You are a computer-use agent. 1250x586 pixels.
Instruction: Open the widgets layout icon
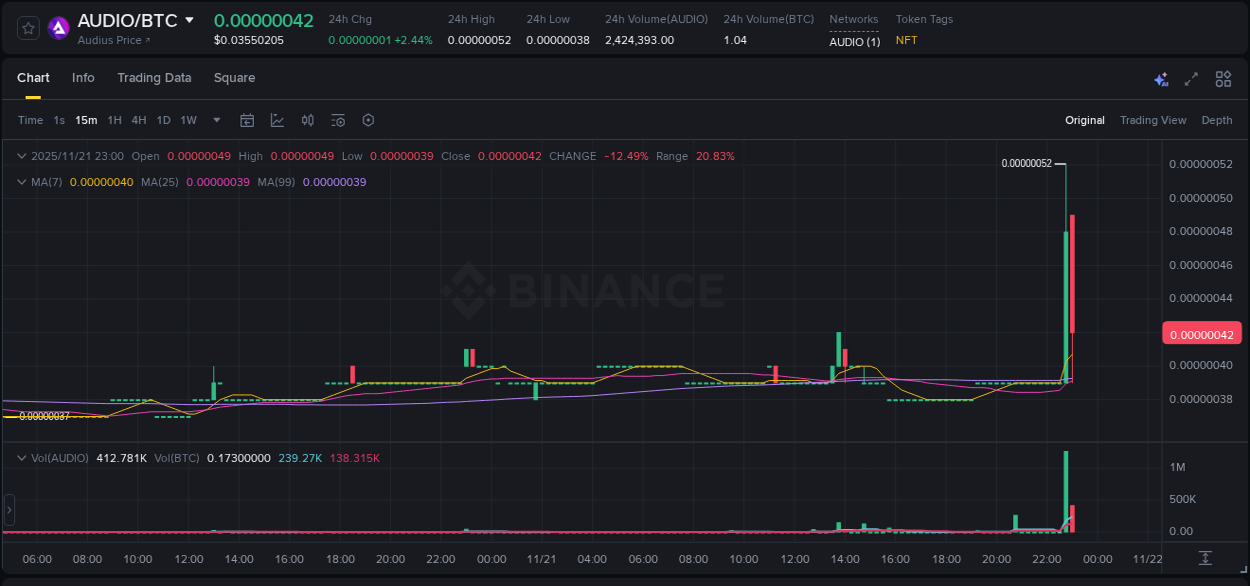1222,78
